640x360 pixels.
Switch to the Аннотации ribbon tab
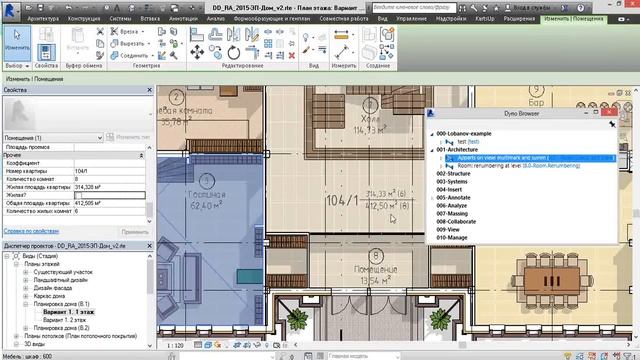[x=183, y=19]
